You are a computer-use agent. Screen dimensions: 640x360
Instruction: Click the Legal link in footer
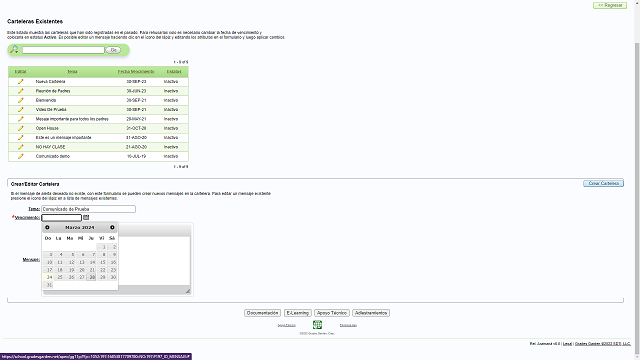pos(567,344)
